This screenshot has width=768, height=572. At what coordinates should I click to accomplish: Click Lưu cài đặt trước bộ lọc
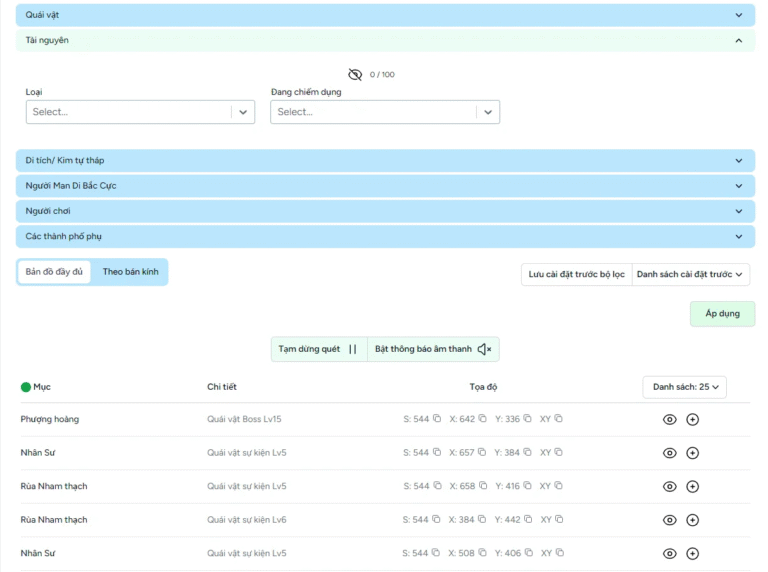576,274
